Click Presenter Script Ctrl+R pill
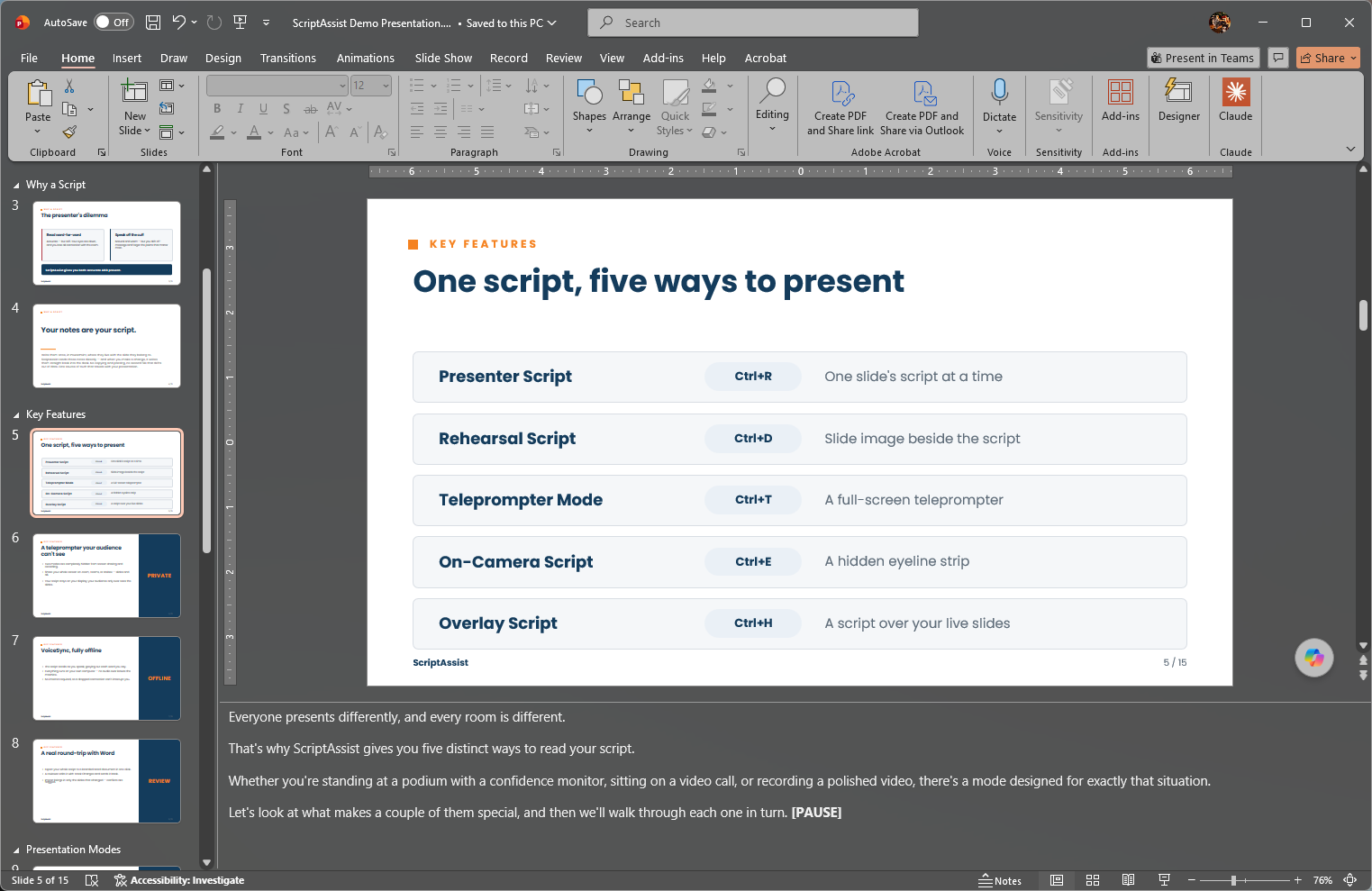This screenshot has width=1372, height=891. tap(753, 377)
